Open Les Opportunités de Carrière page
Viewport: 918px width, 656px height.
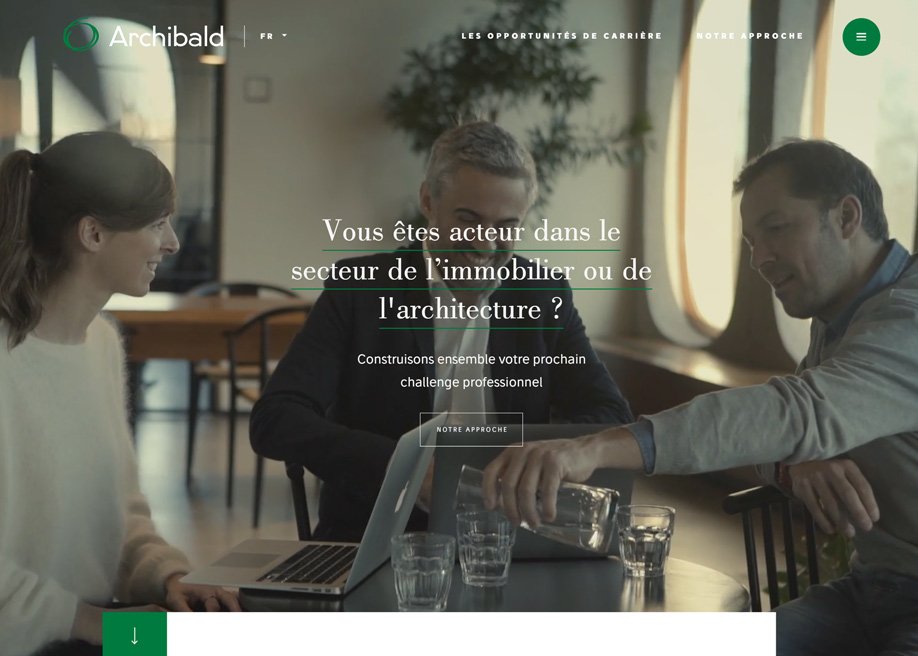(x=561, y=36)
